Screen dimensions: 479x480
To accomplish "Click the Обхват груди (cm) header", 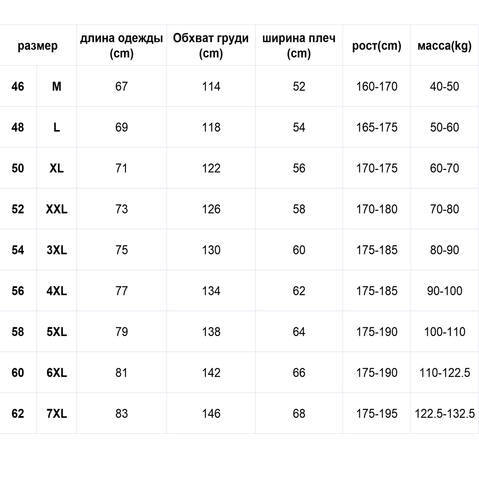I will [211, 46].
